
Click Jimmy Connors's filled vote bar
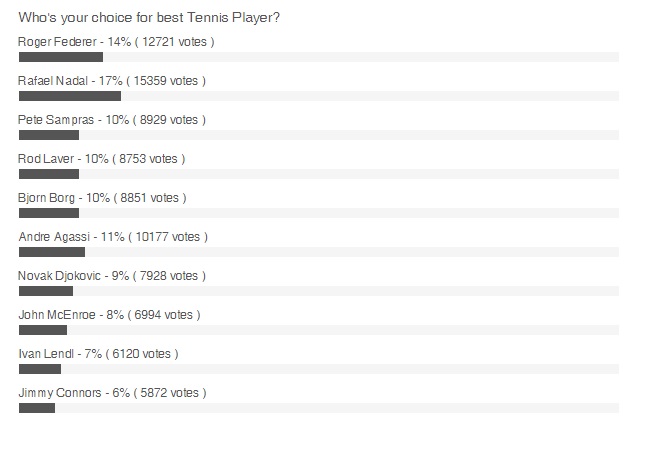point(37,408)
